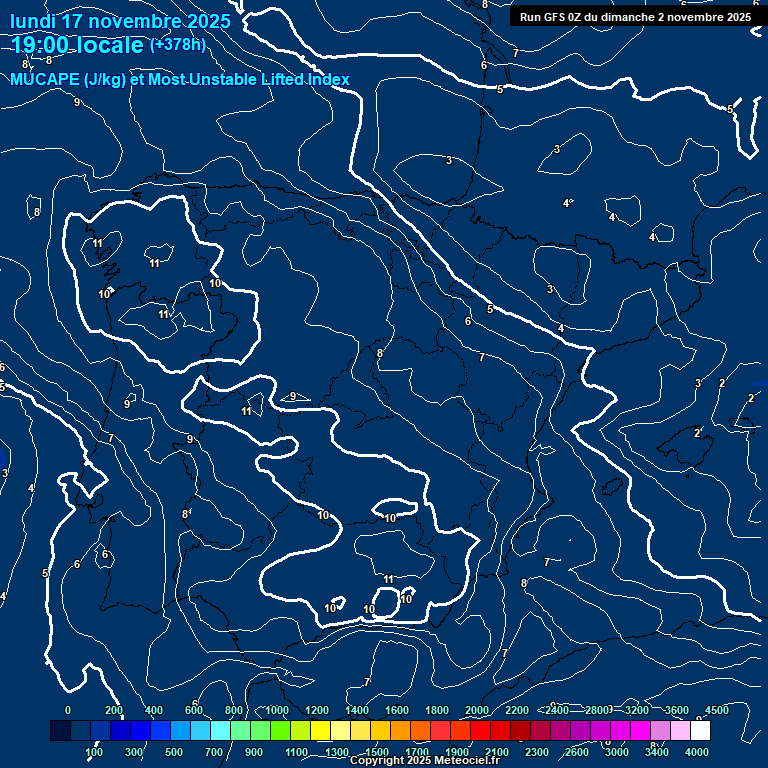Click the '1700' scale value
The height and width of the screenshot is (768, 768).
[x=417, y=752]
